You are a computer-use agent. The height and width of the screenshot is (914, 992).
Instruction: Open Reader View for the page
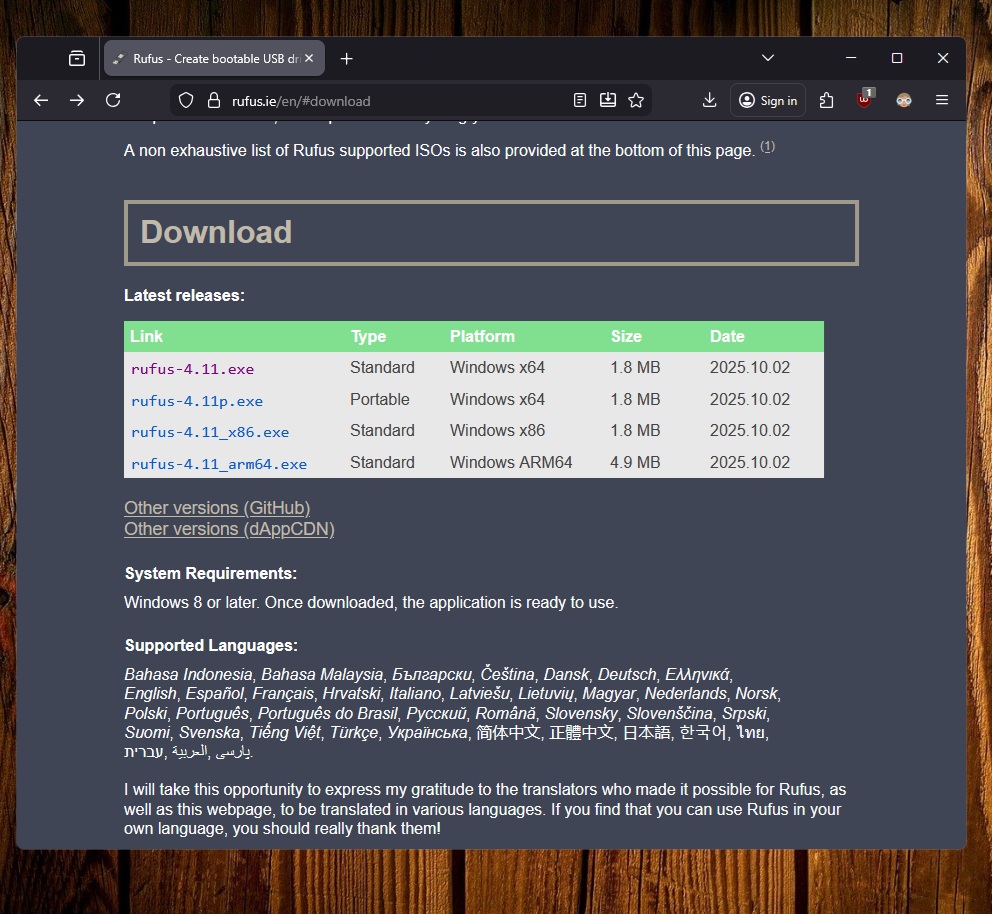click(x=579, y=100)
